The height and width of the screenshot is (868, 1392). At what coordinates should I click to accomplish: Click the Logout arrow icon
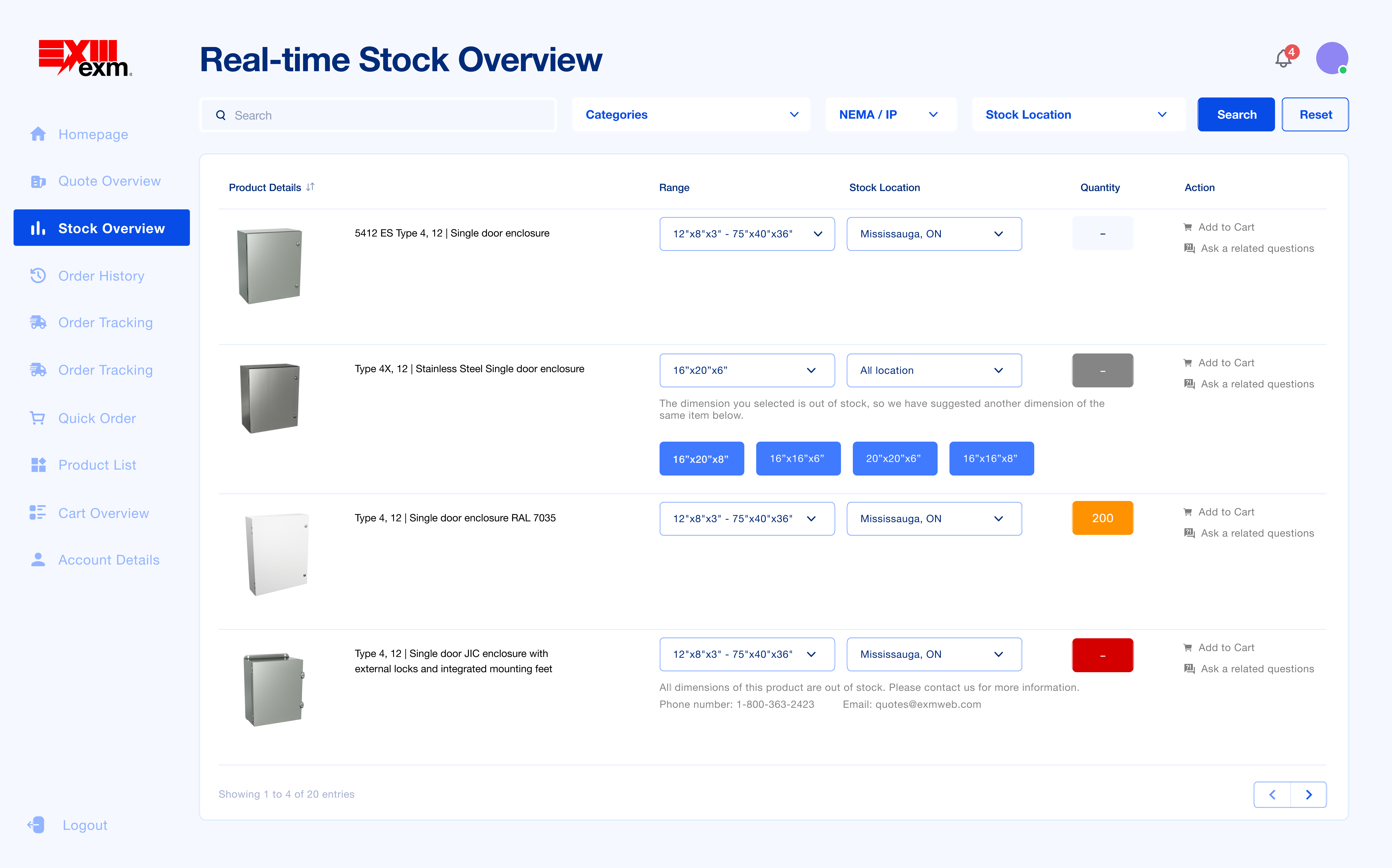(x=36, y=825)
